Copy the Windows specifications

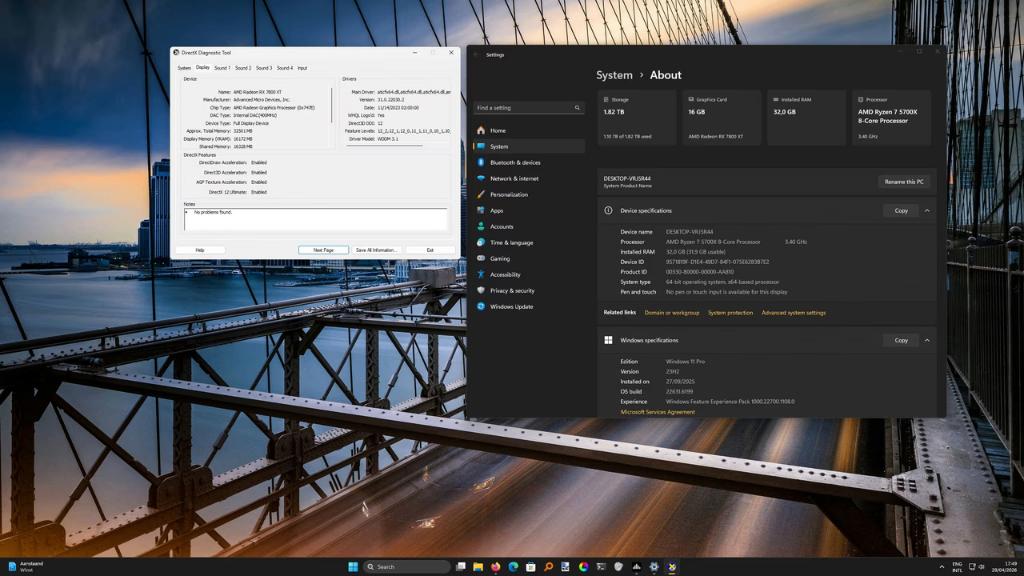tap(901, 340)
